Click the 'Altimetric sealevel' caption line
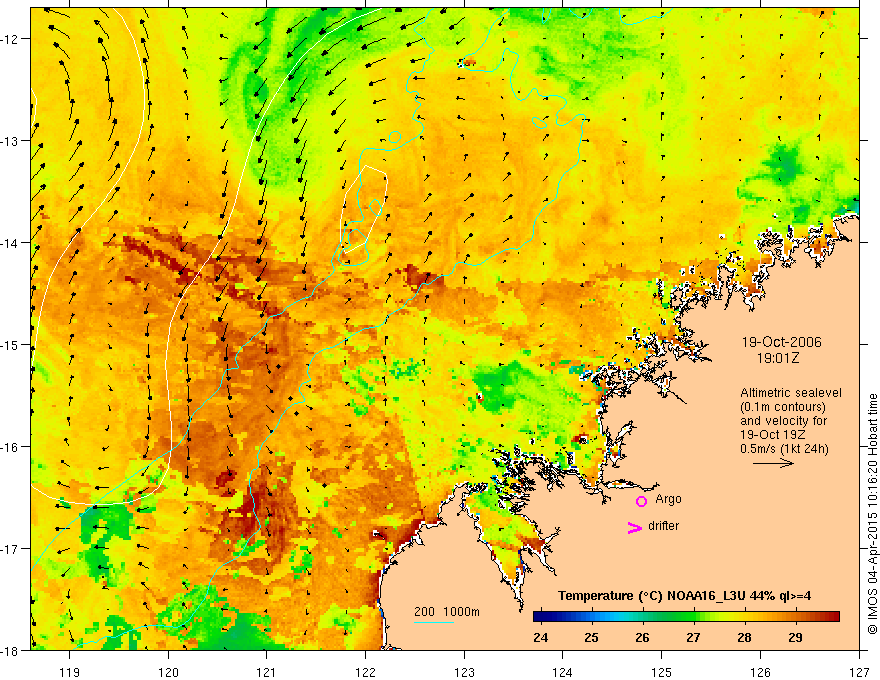This screenshot has height=680, width=880. [791, 393]
